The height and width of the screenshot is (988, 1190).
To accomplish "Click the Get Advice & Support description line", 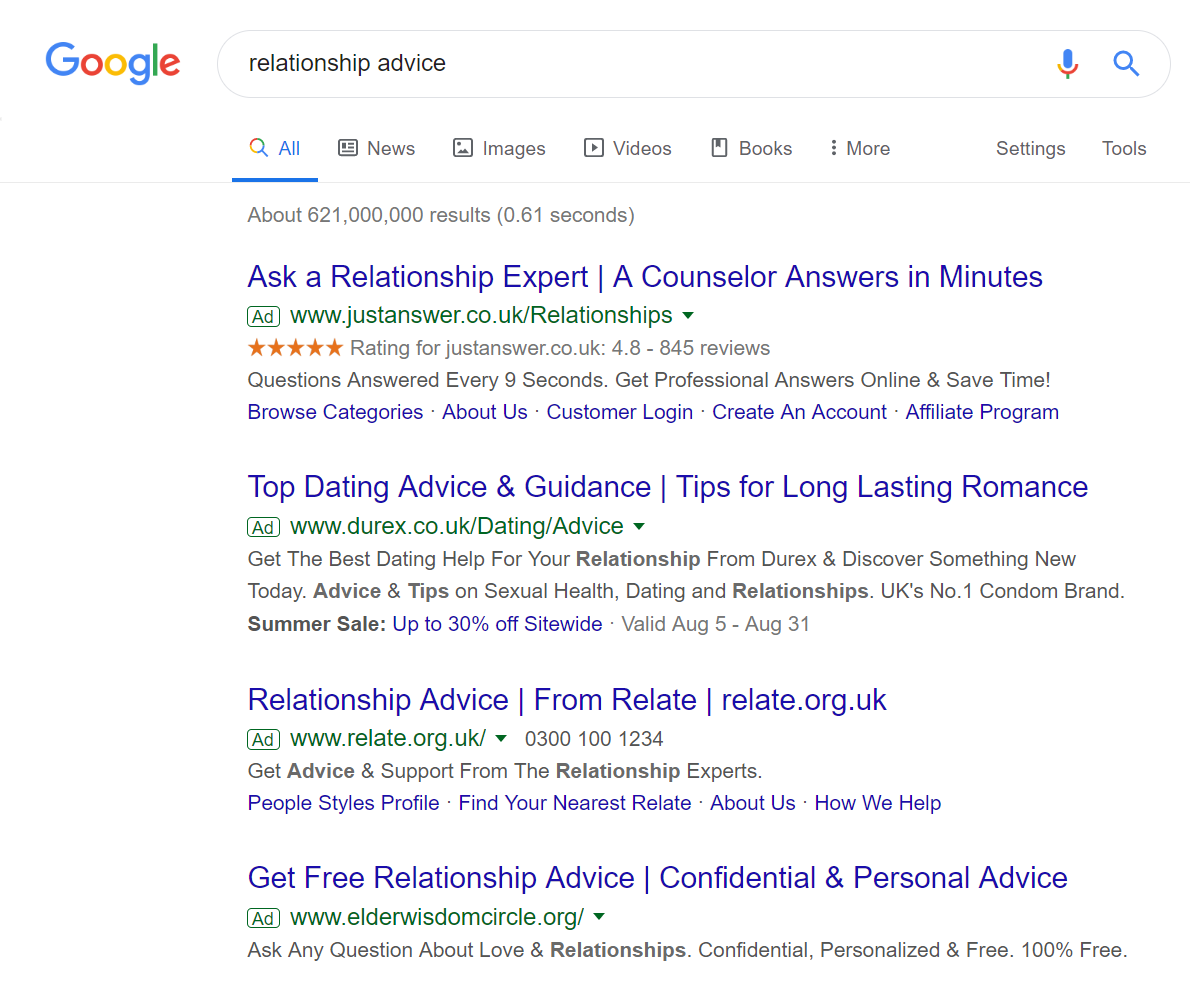I will tap(505, 771).
